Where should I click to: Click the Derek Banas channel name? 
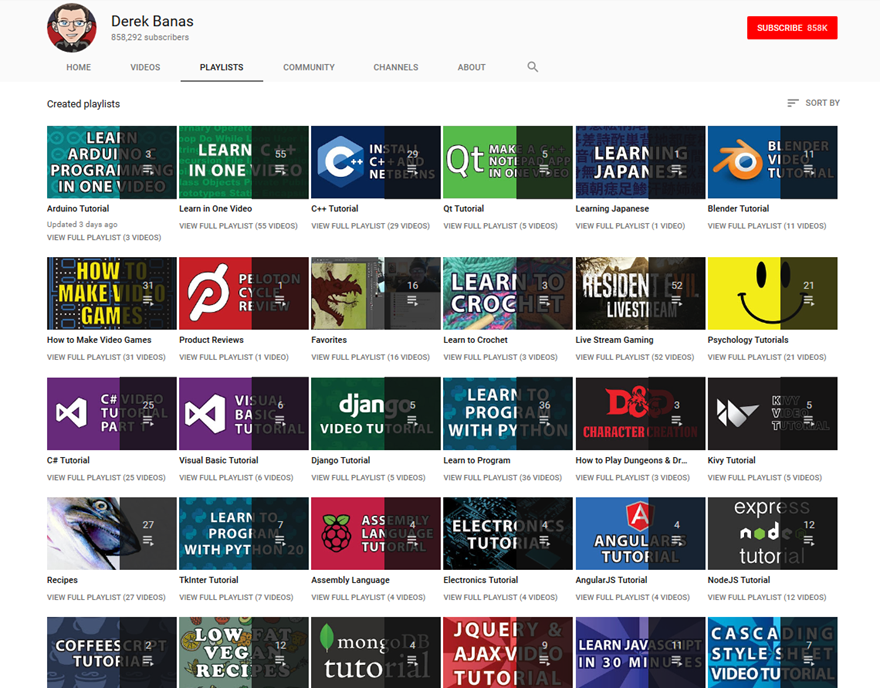[152, 21]
